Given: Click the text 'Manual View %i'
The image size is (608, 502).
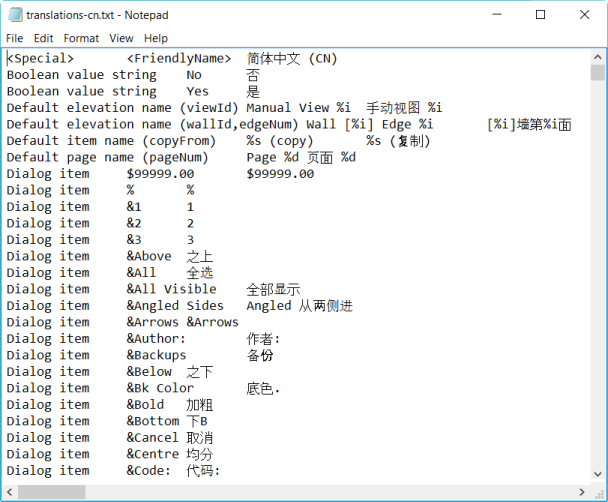Looking at the screenshot, I should (x=299, y=108).
